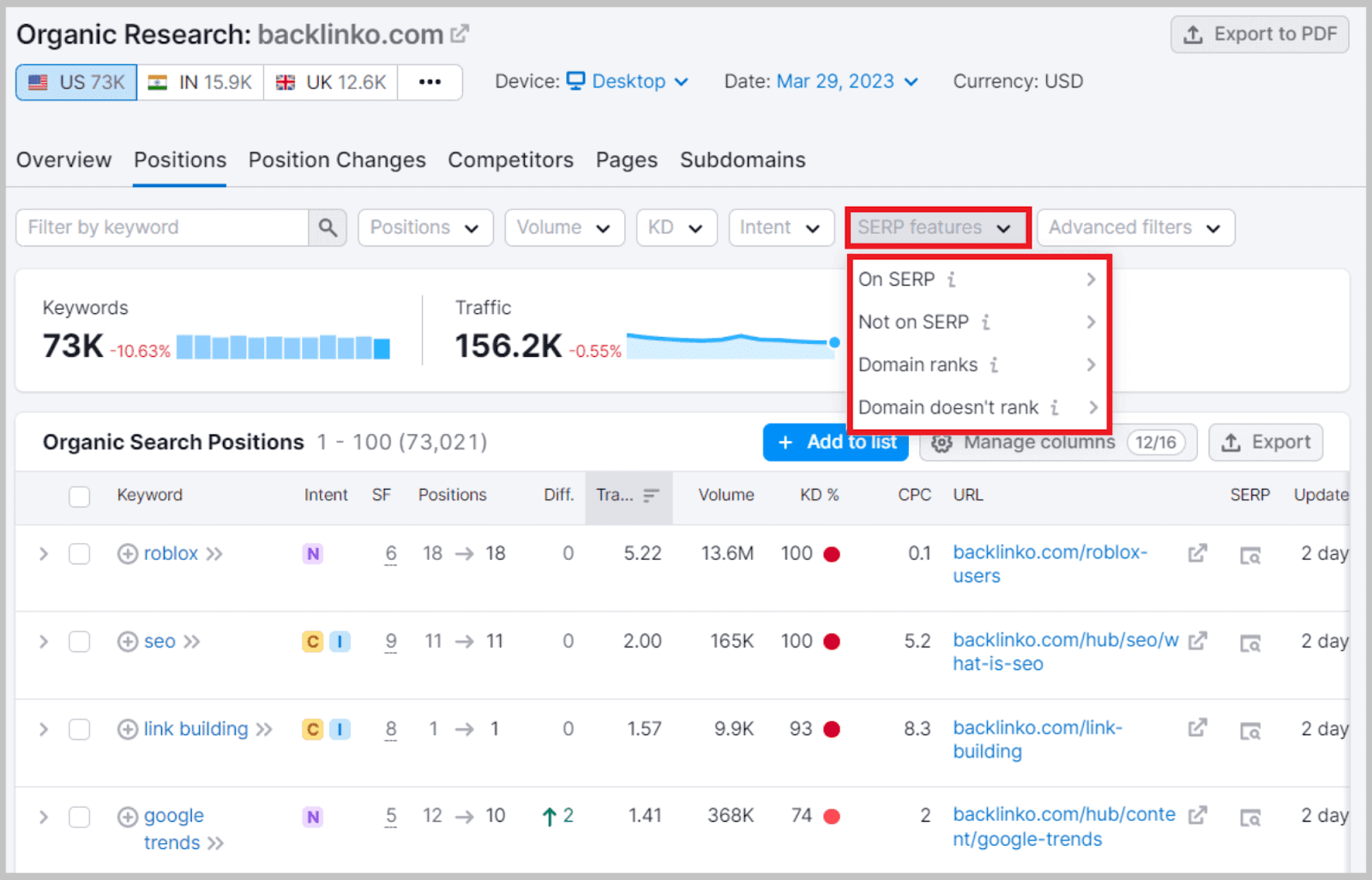Expand the seo row details

pos(43,642)
